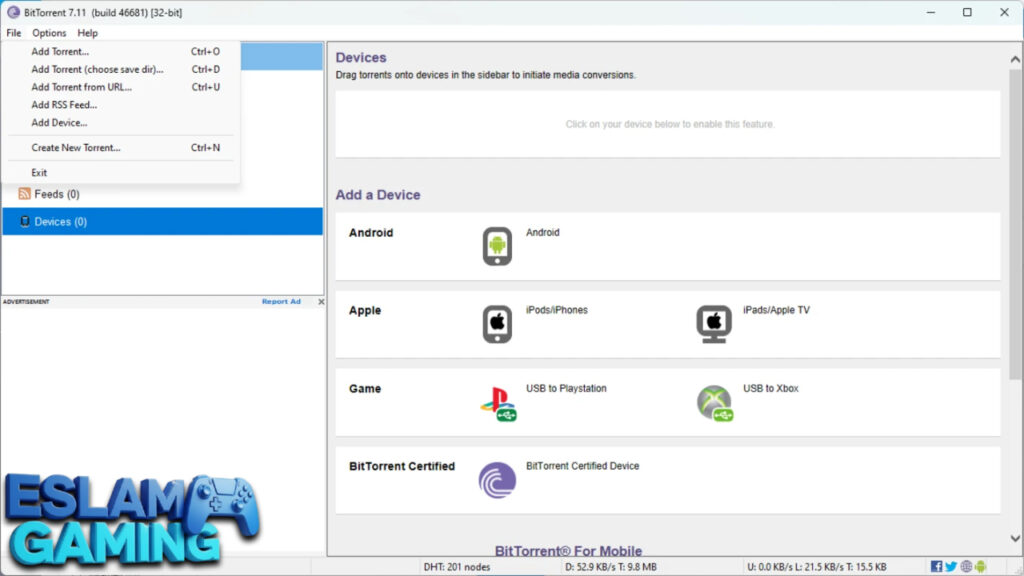Click the download speed D: 52.9 KB/s status

[x=611, y=566]
